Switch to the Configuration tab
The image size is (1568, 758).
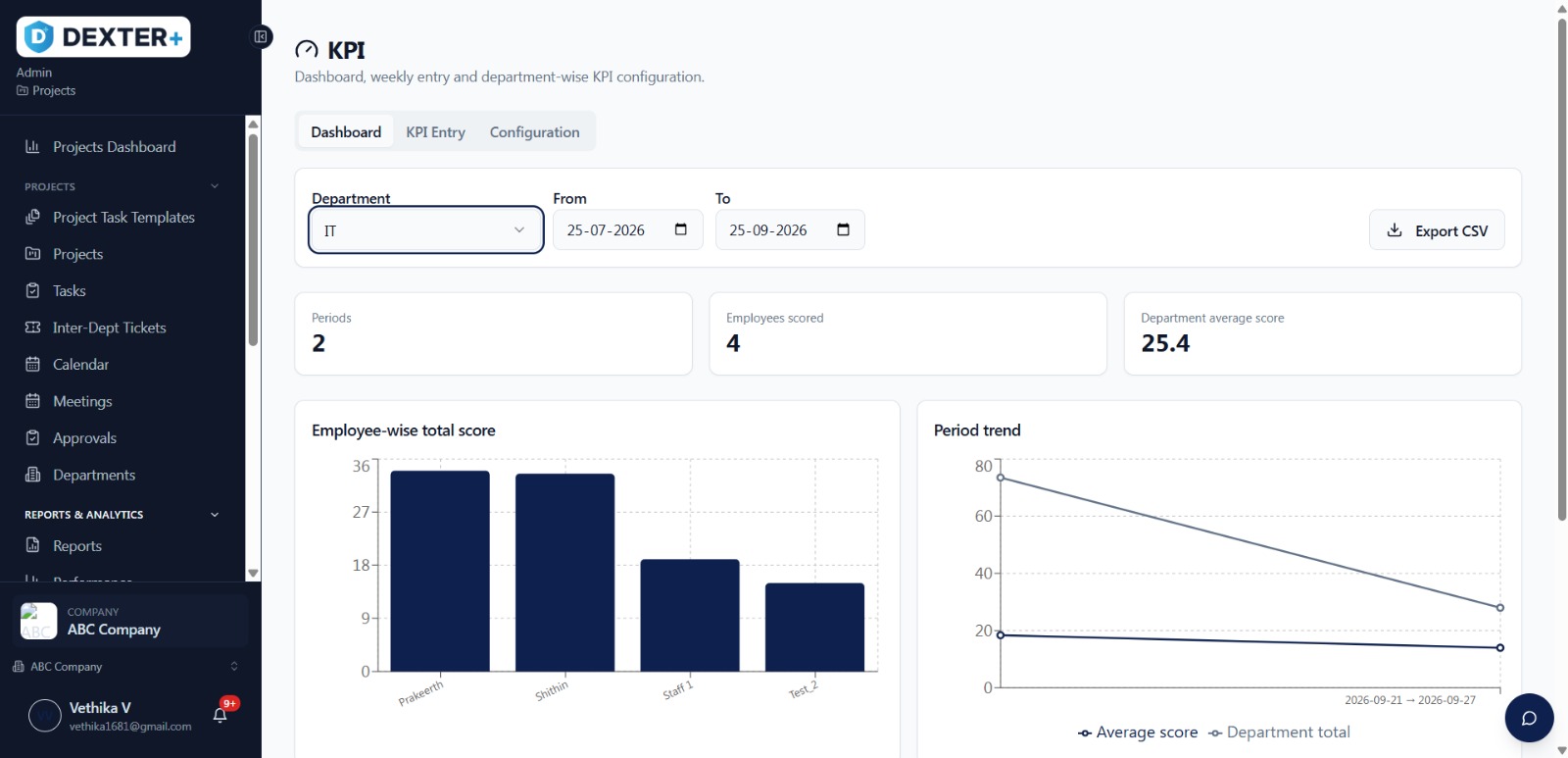(535, 131)
